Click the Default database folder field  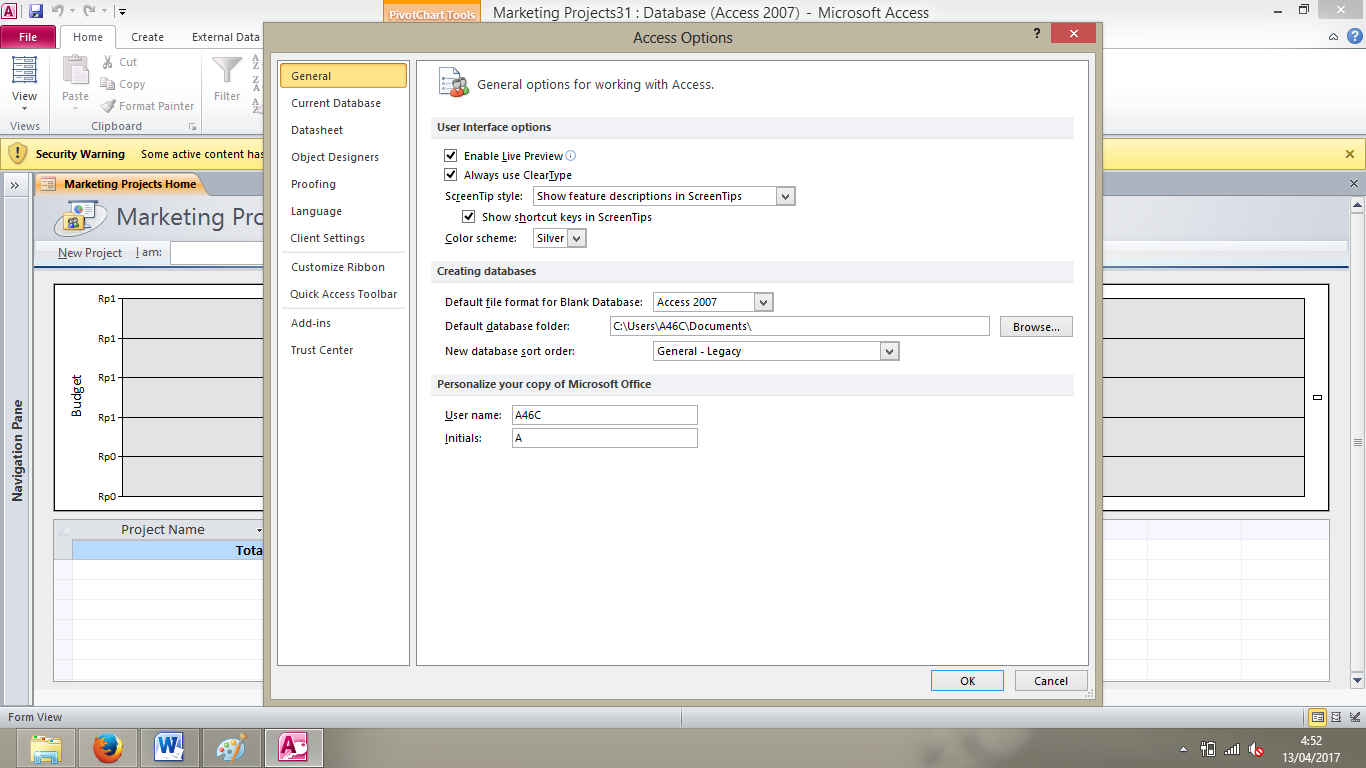(x=799, y=327)
